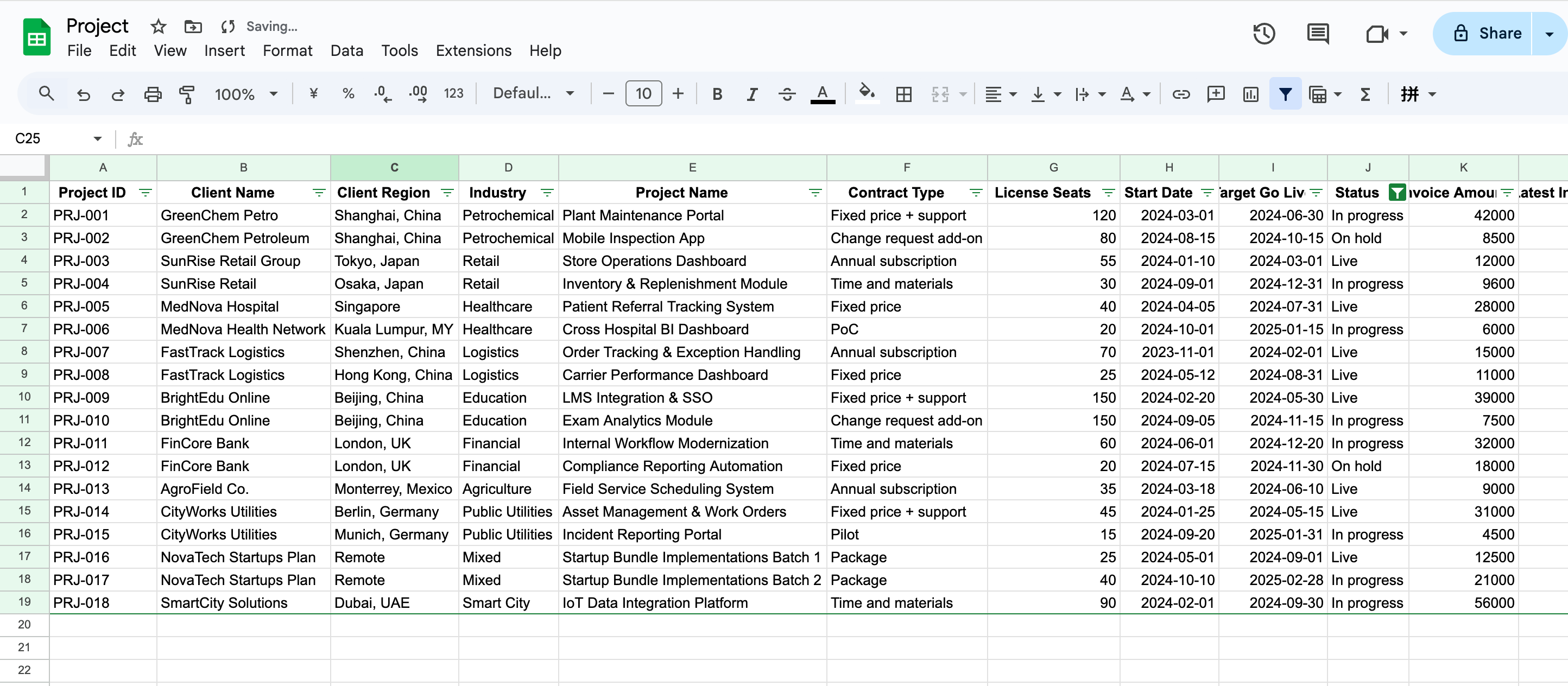
Task: Toggle bold formatting
Action: 717,94
